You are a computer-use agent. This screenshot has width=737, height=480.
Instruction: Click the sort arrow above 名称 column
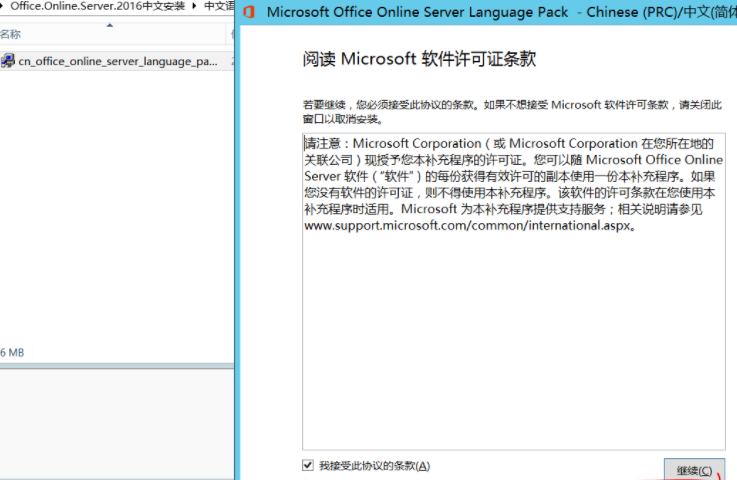tap(110, 25)
